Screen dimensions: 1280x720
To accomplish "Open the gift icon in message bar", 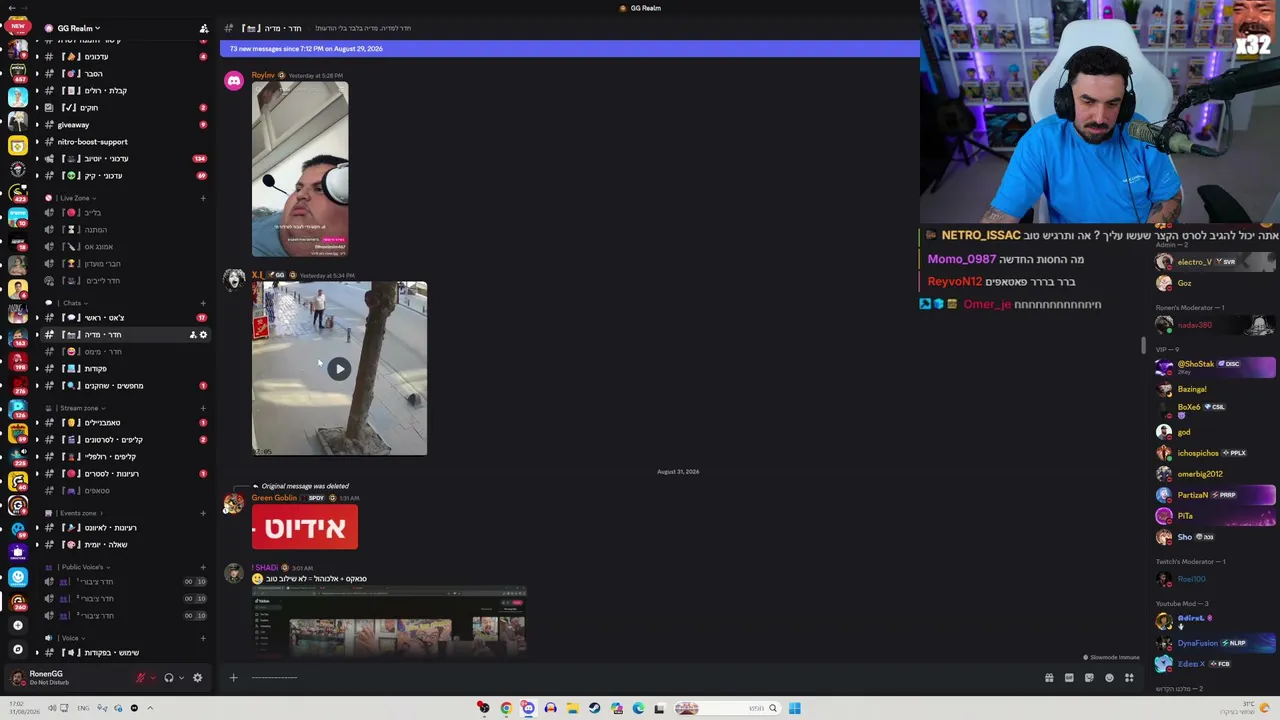I will tap(1049, 678).
